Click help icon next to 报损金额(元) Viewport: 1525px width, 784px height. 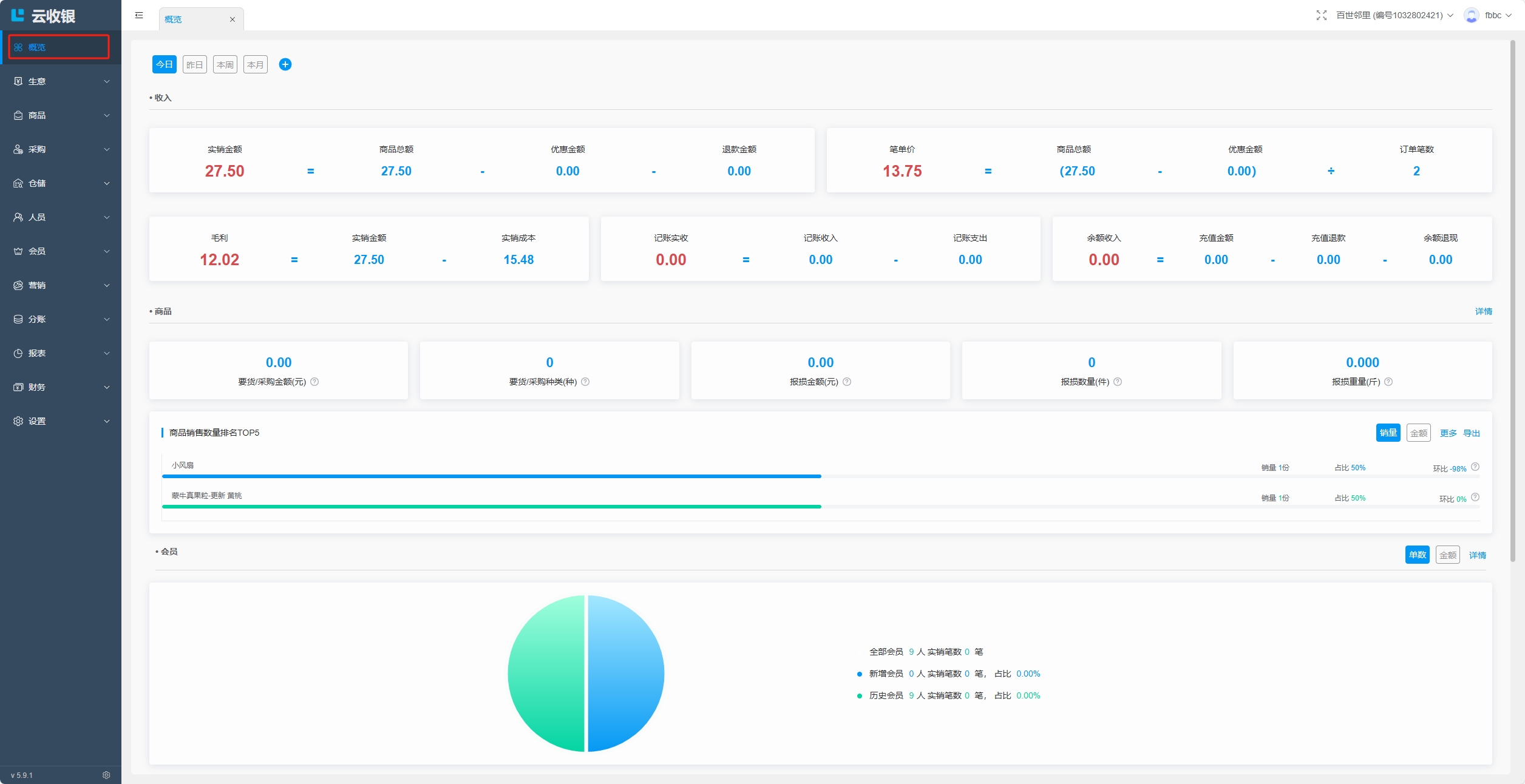click(847, 382)
